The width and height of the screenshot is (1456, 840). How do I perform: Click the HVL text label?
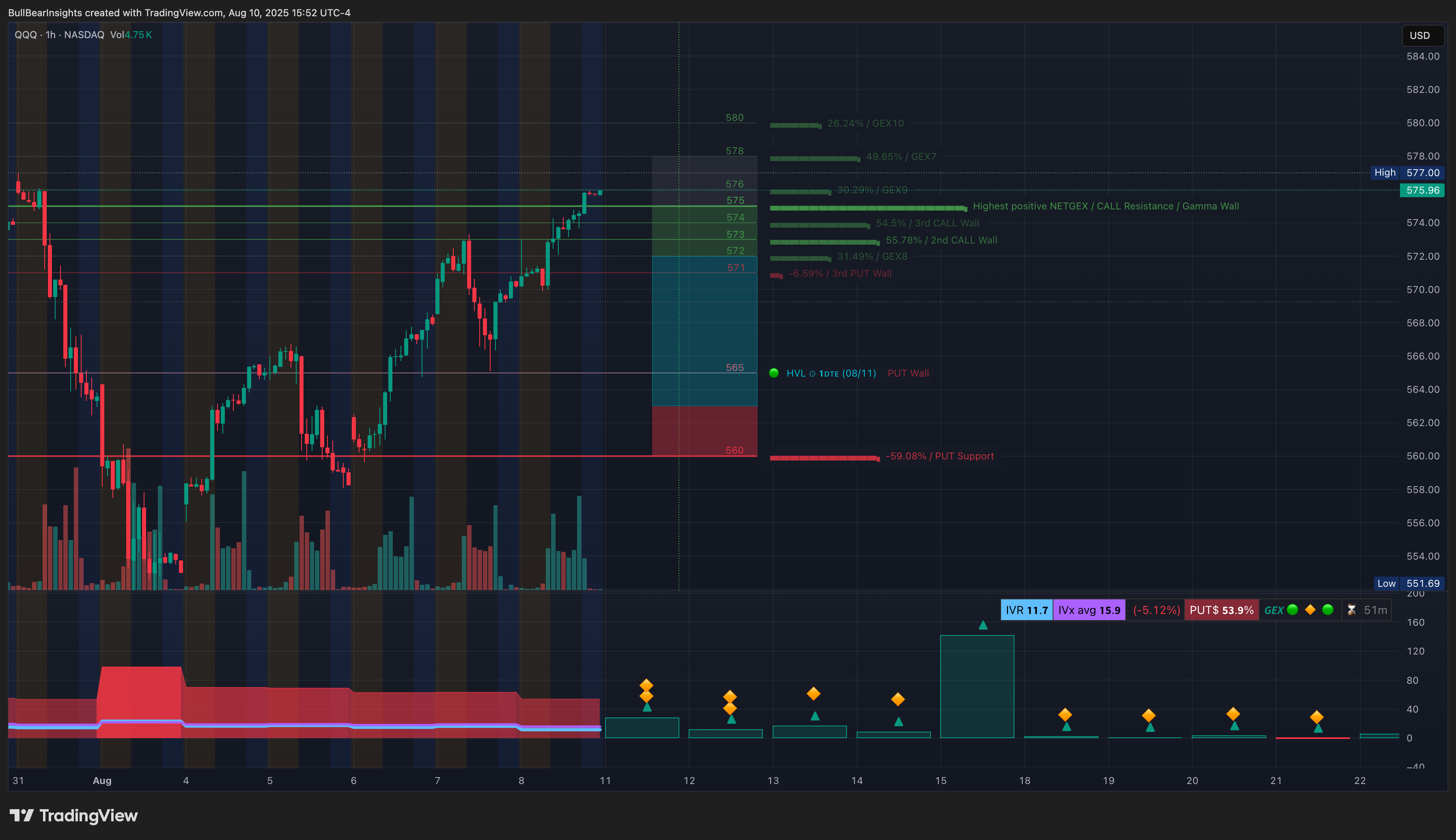pyautogui.click(x=795, y=373)
